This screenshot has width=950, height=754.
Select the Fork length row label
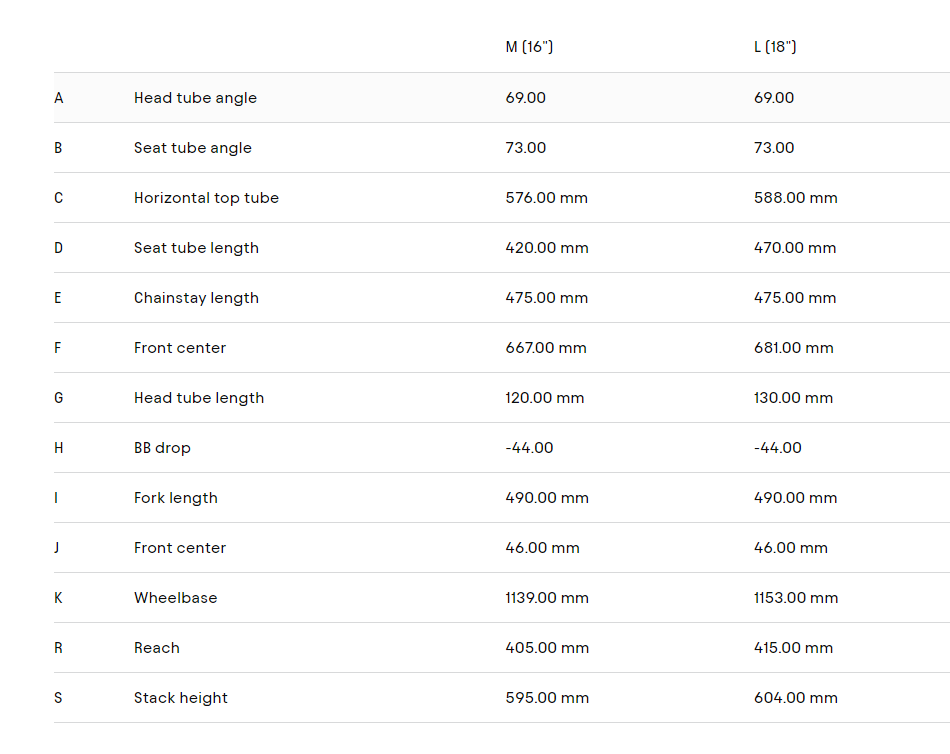coord(176,498)
